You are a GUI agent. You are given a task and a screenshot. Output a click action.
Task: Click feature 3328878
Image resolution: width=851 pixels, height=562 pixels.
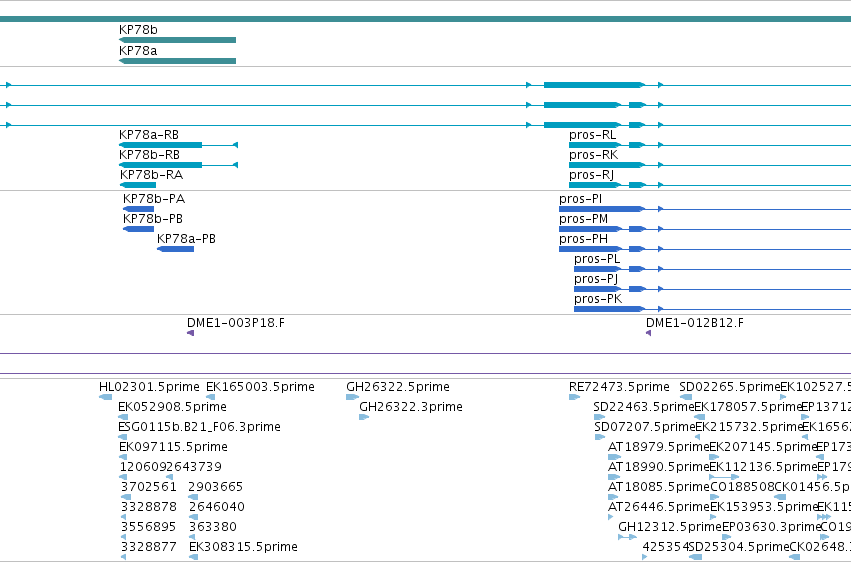[123, 518]
